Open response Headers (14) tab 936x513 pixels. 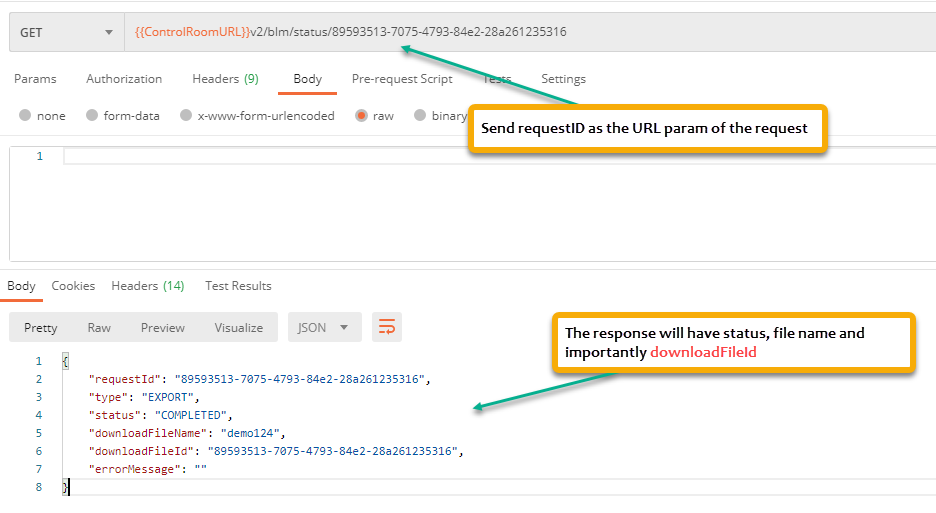coord(147,286)
